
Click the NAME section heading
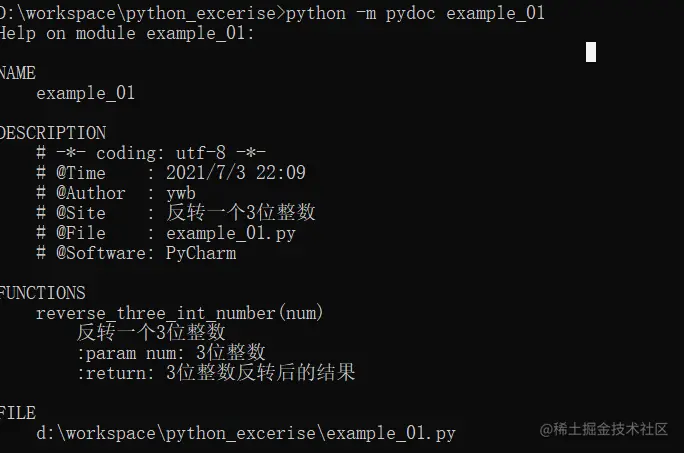click(18, 73)
